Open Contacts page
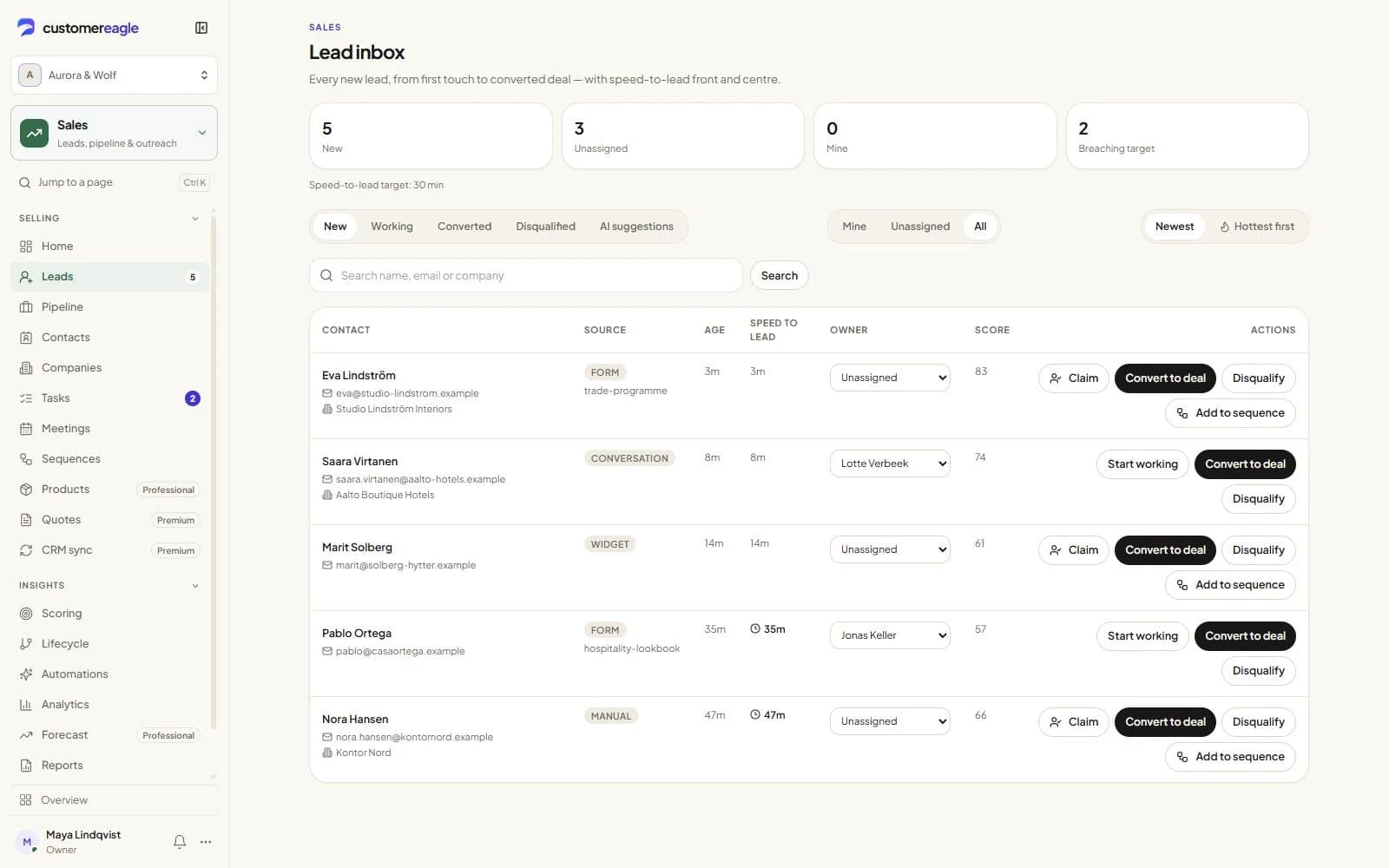The image size is (1389, 868). coord(110,338)
